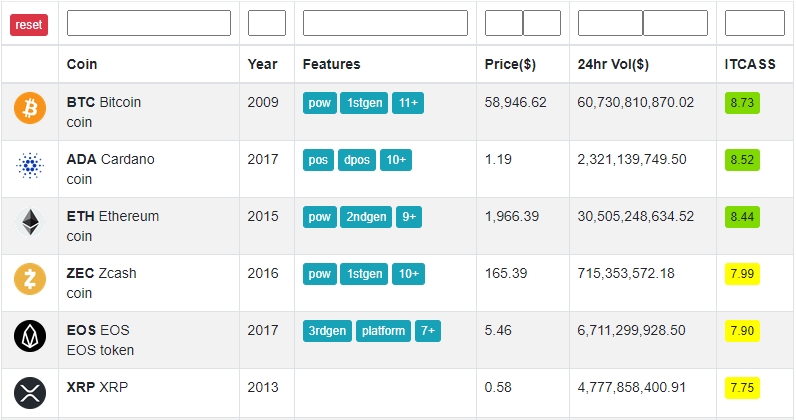796x420 pixels.
Task: Click the volume value 6,711,299,928.50
Action: click(632, 330)
